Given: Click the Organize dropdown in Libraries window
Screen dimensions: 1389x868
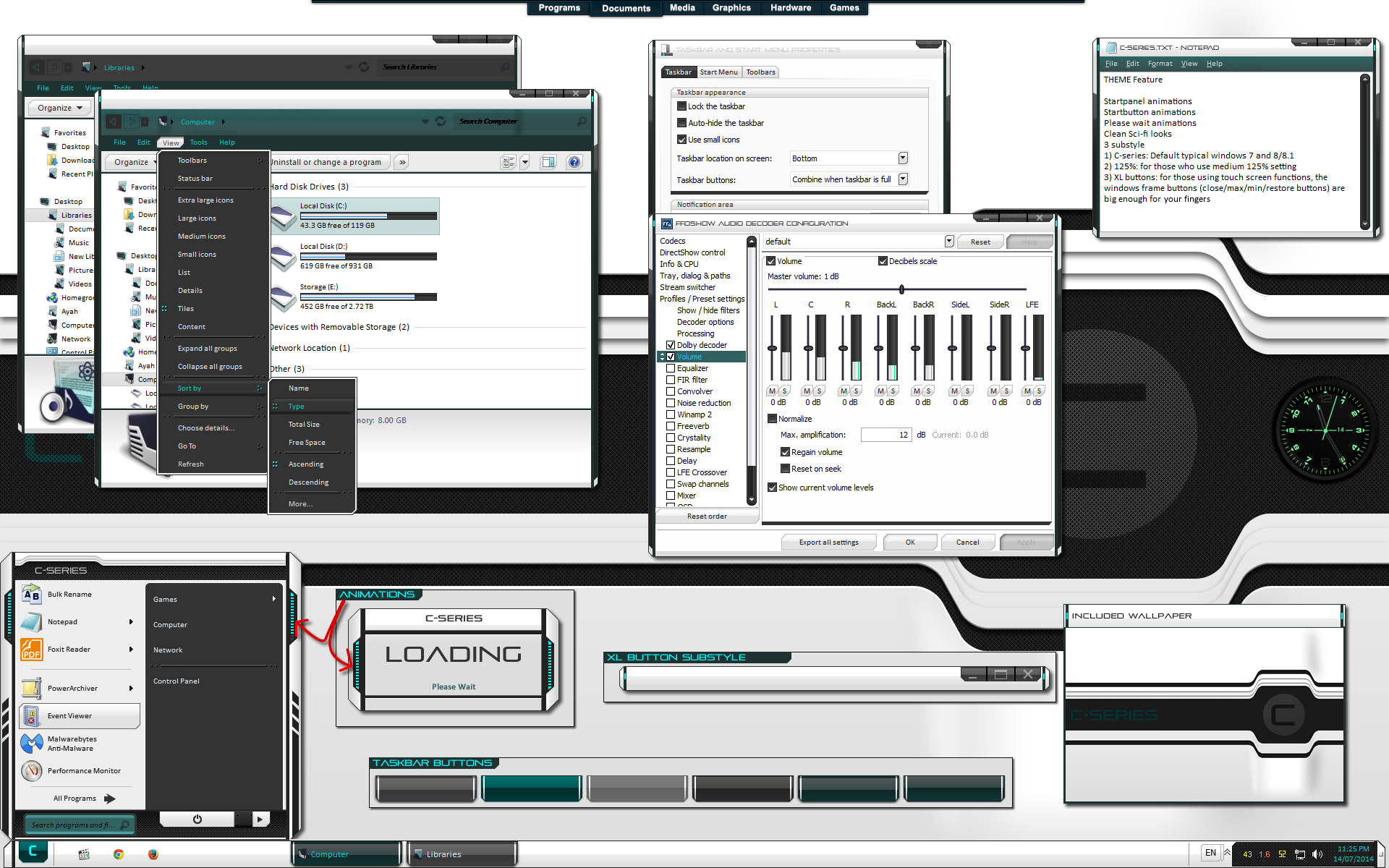Looking at the screenshot, I should (60, 108).
